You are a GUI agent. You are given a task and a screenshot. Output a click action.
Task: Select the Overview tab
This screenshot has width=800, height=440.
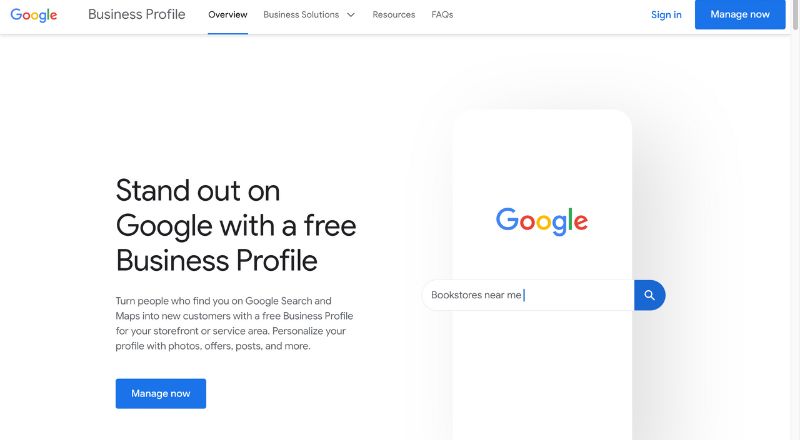point(228,15)
